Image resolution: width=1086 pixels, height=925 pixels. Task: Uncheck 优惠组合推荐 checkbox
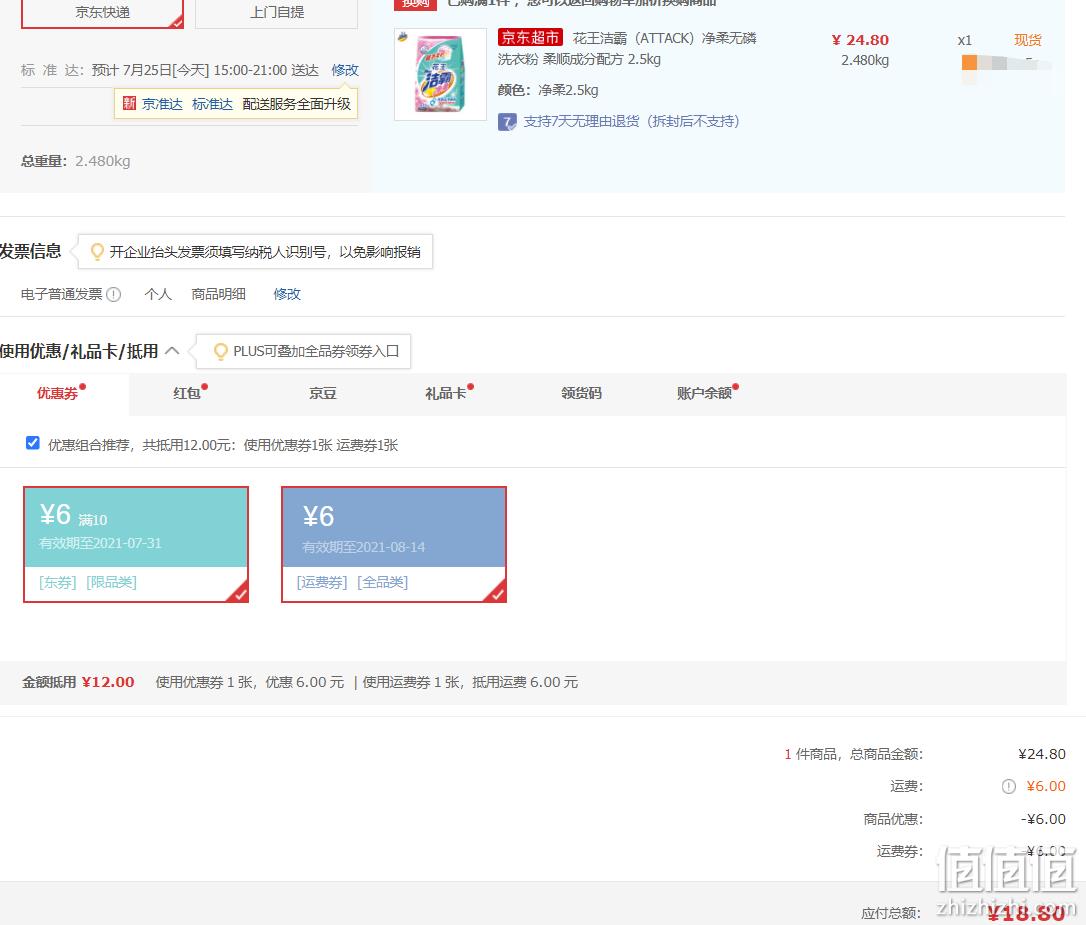pyautogui.click(x=33, y=443)
